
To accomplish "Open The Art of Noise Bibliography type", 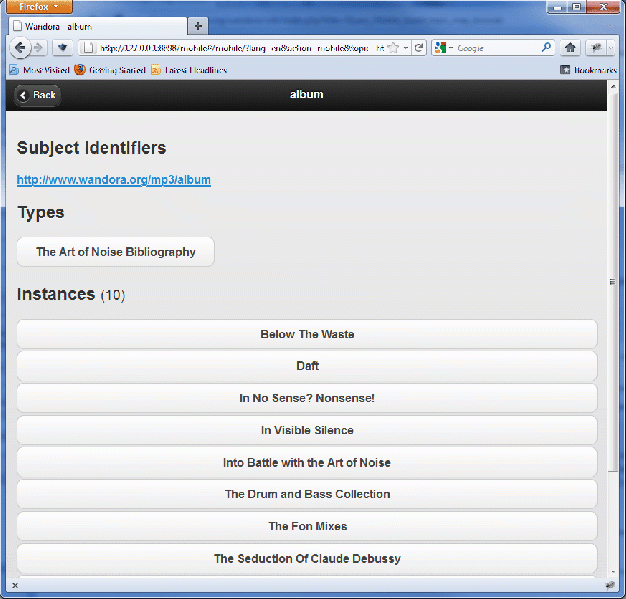I will tap(116, 252).
